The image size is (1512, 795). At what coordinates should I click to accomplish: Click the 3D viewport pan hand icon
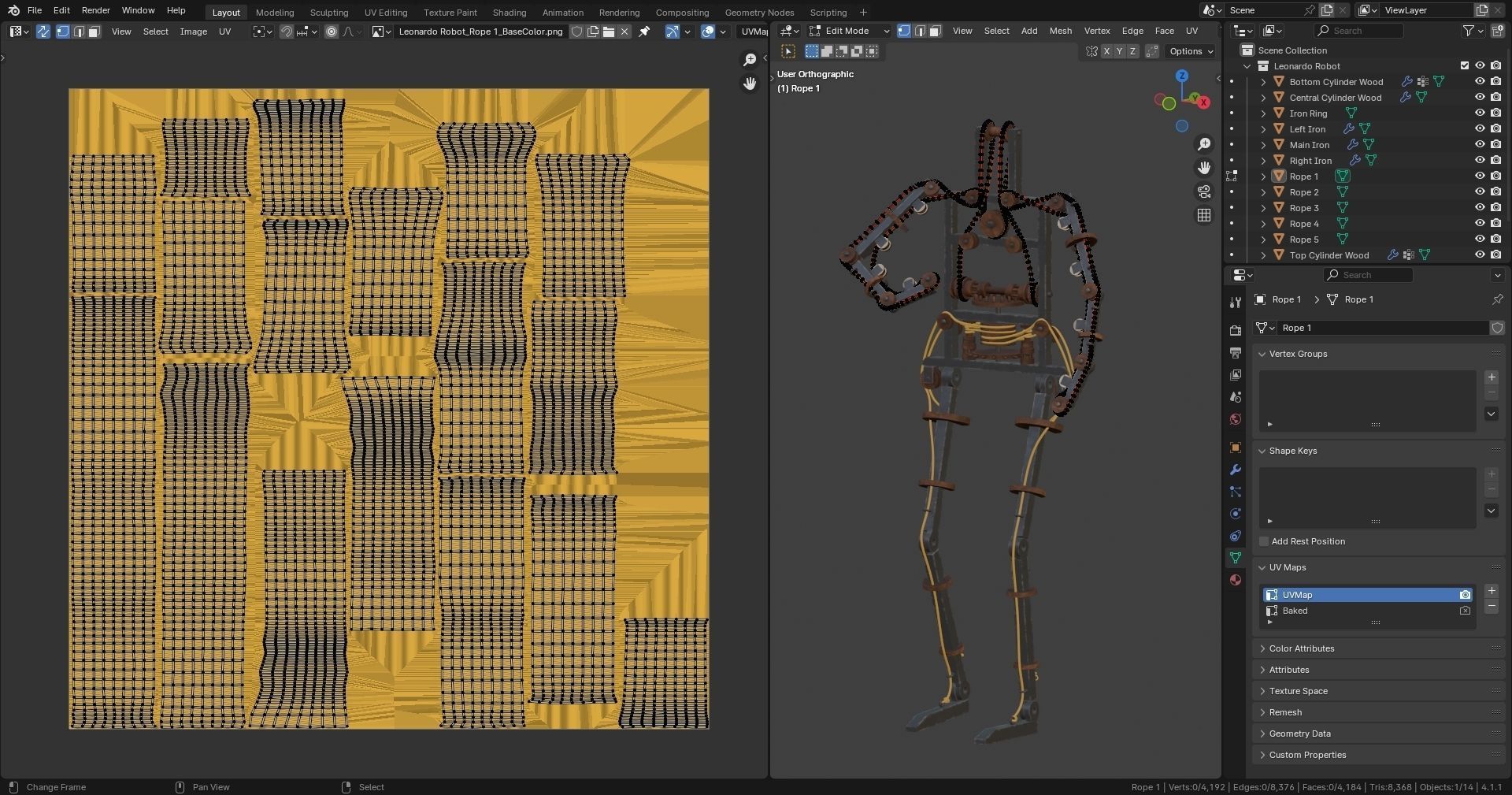1203,167
